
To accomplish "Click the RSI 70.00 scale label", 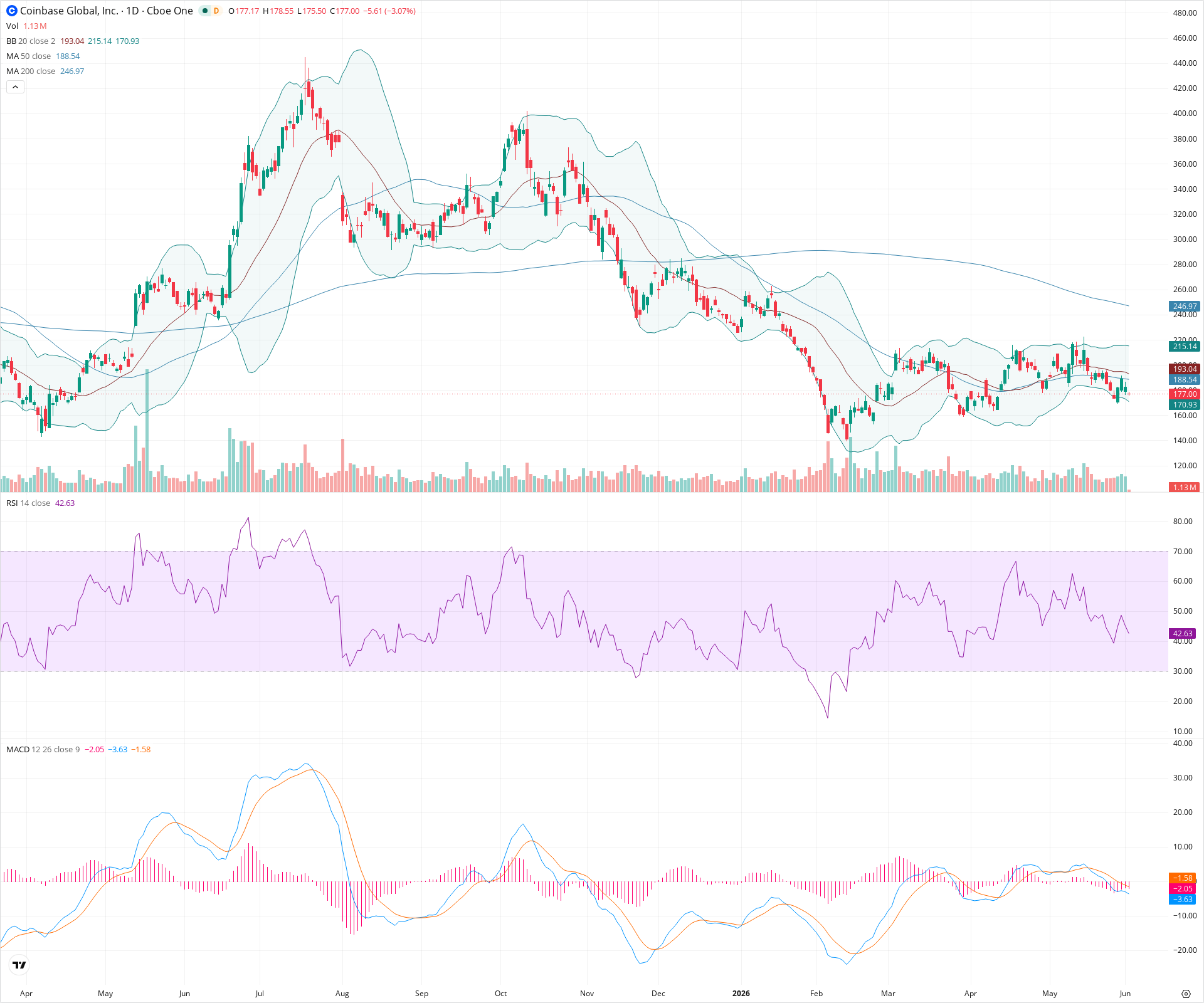I will [x=1183, y=551].
